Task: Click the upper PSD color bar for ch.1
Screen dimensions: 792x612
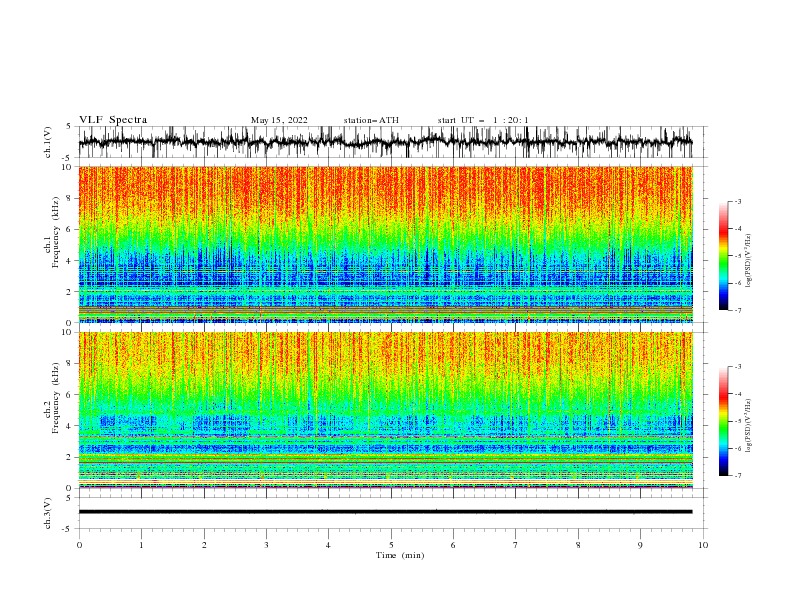Action: click(723, 256)
